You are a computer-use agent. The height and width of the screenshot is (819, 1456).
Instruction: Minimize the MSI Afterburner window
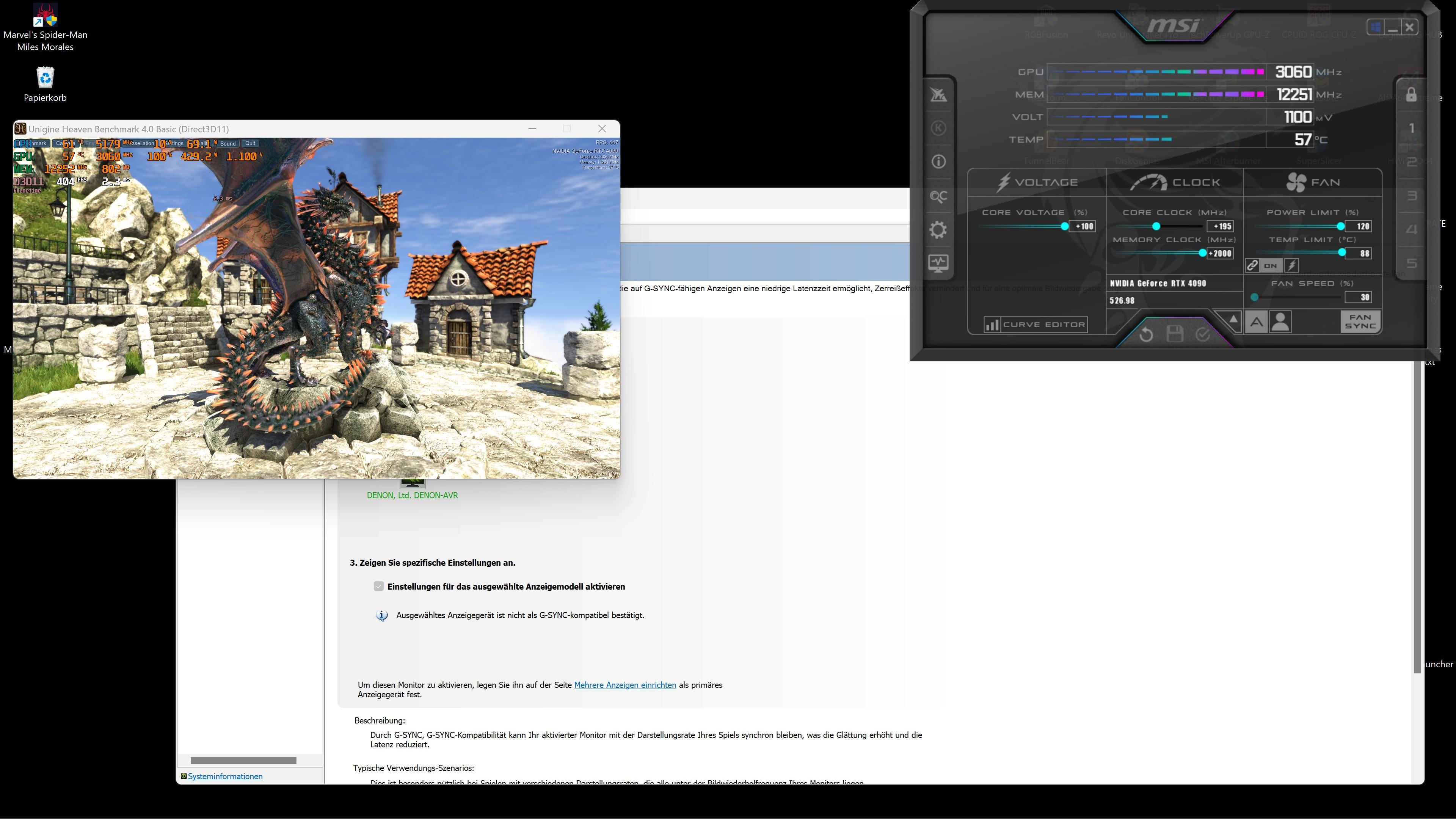(x=1393, y=27)
